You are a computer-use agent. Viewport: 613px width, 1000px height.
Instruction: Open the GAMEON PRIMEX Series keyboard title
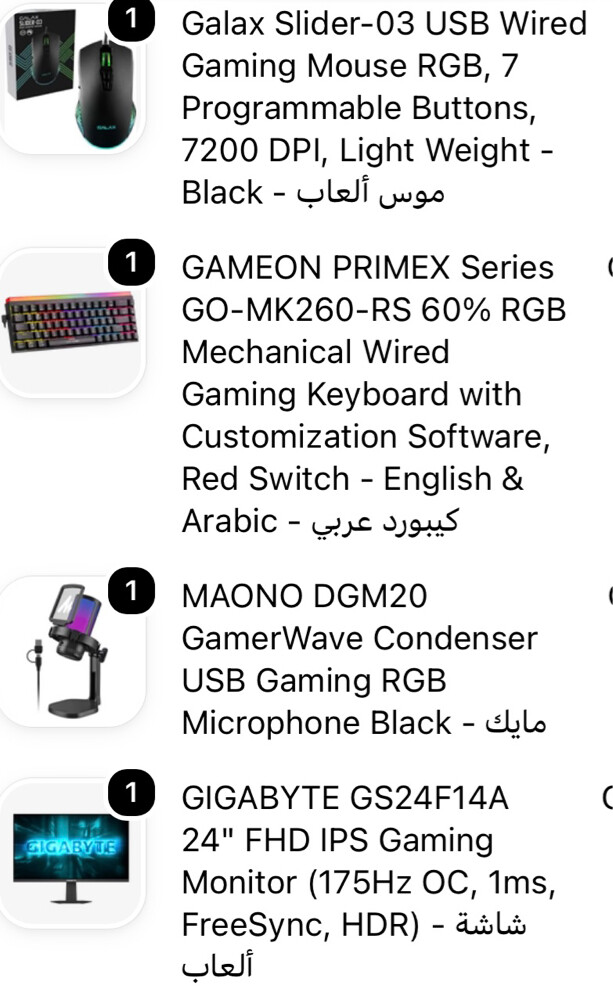pos(374,394)
